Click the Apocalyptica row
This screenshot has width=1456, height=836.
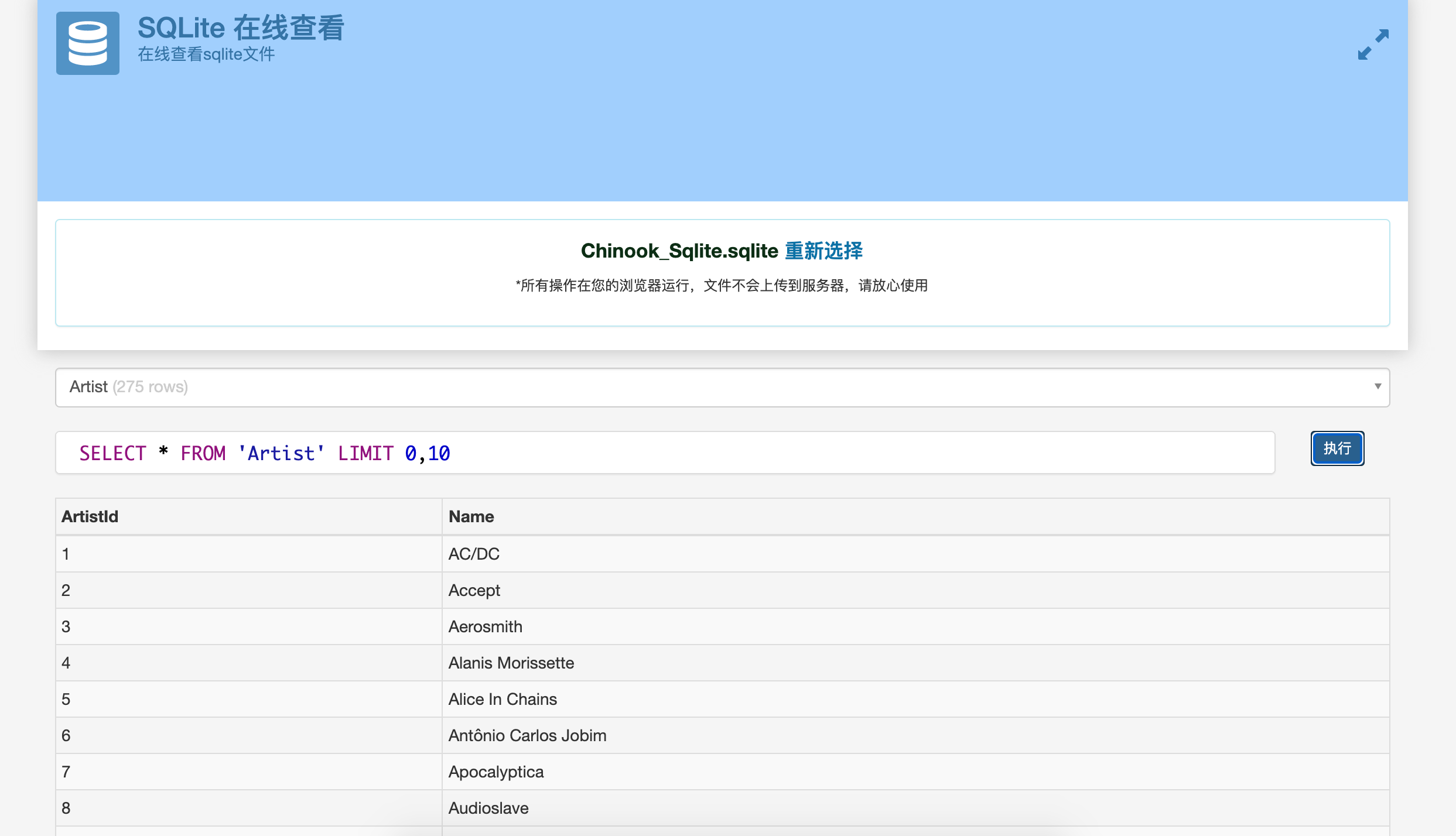(496, 771)
